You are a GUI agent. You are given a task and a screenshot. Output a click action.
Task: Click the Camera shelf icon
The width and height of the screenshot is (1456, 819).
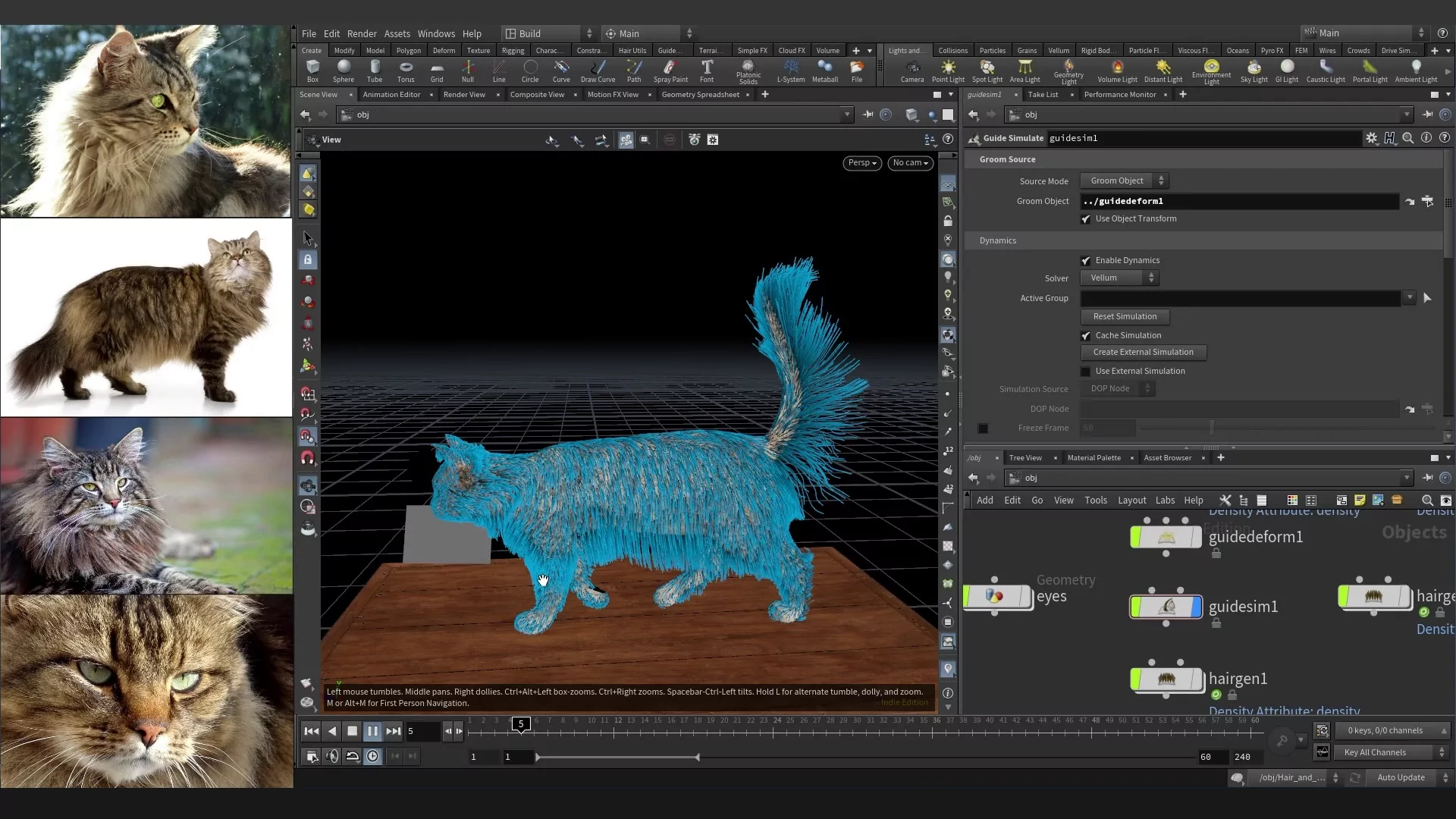coord(912,70)
